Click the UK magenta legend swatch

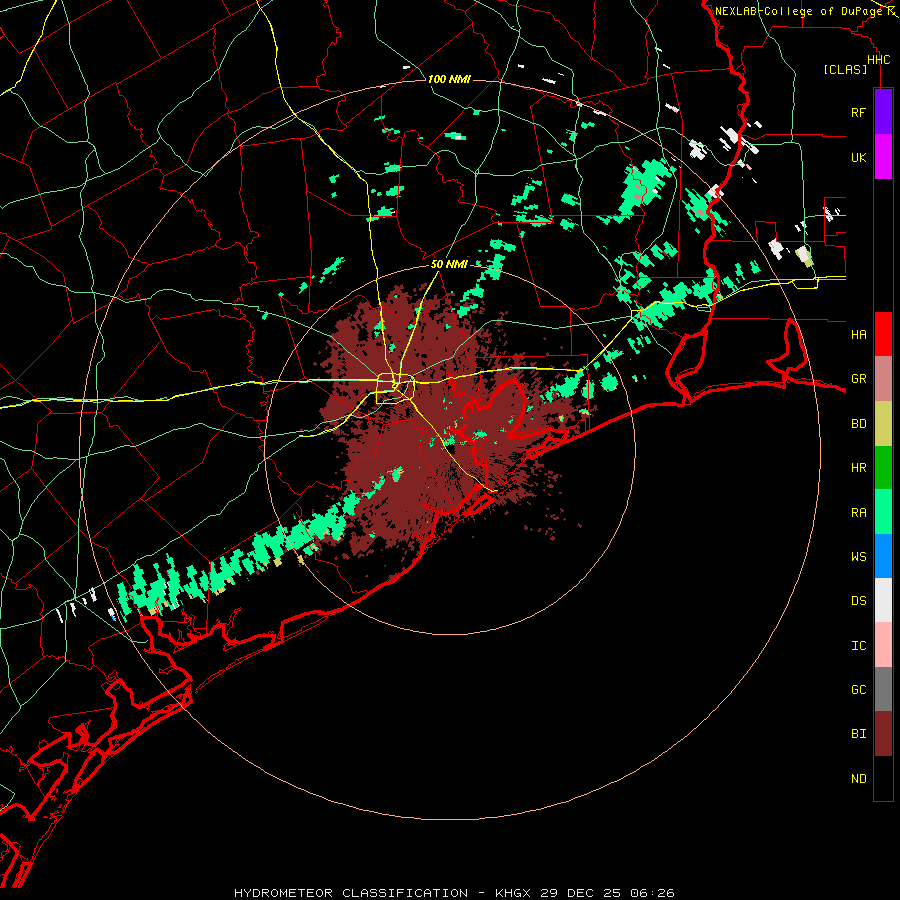coord(883,157)
